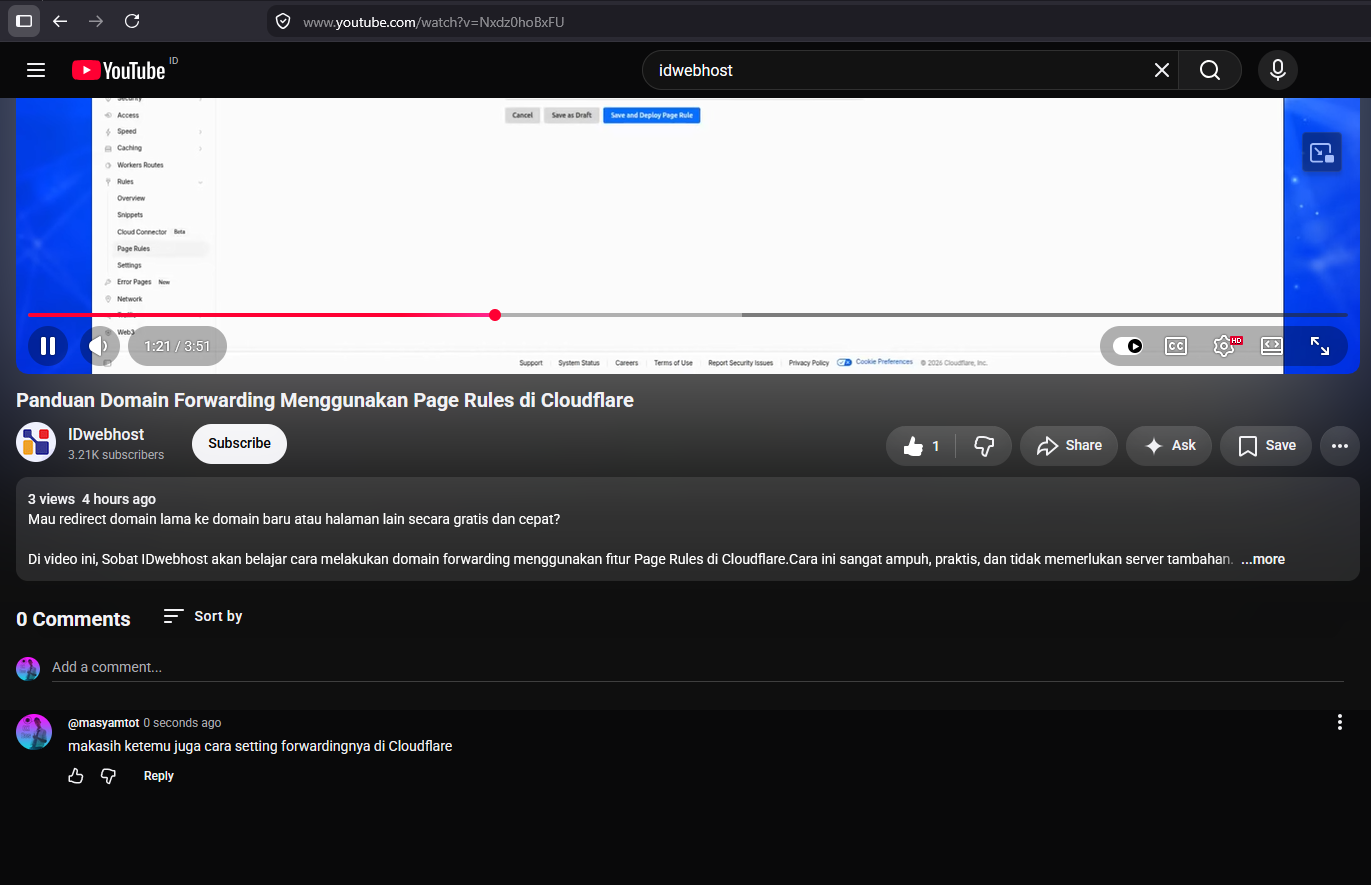Reply to the @masyamtot comment
Image resolution: width=1371 pixels, height=885 pixels.
(158, 776)
